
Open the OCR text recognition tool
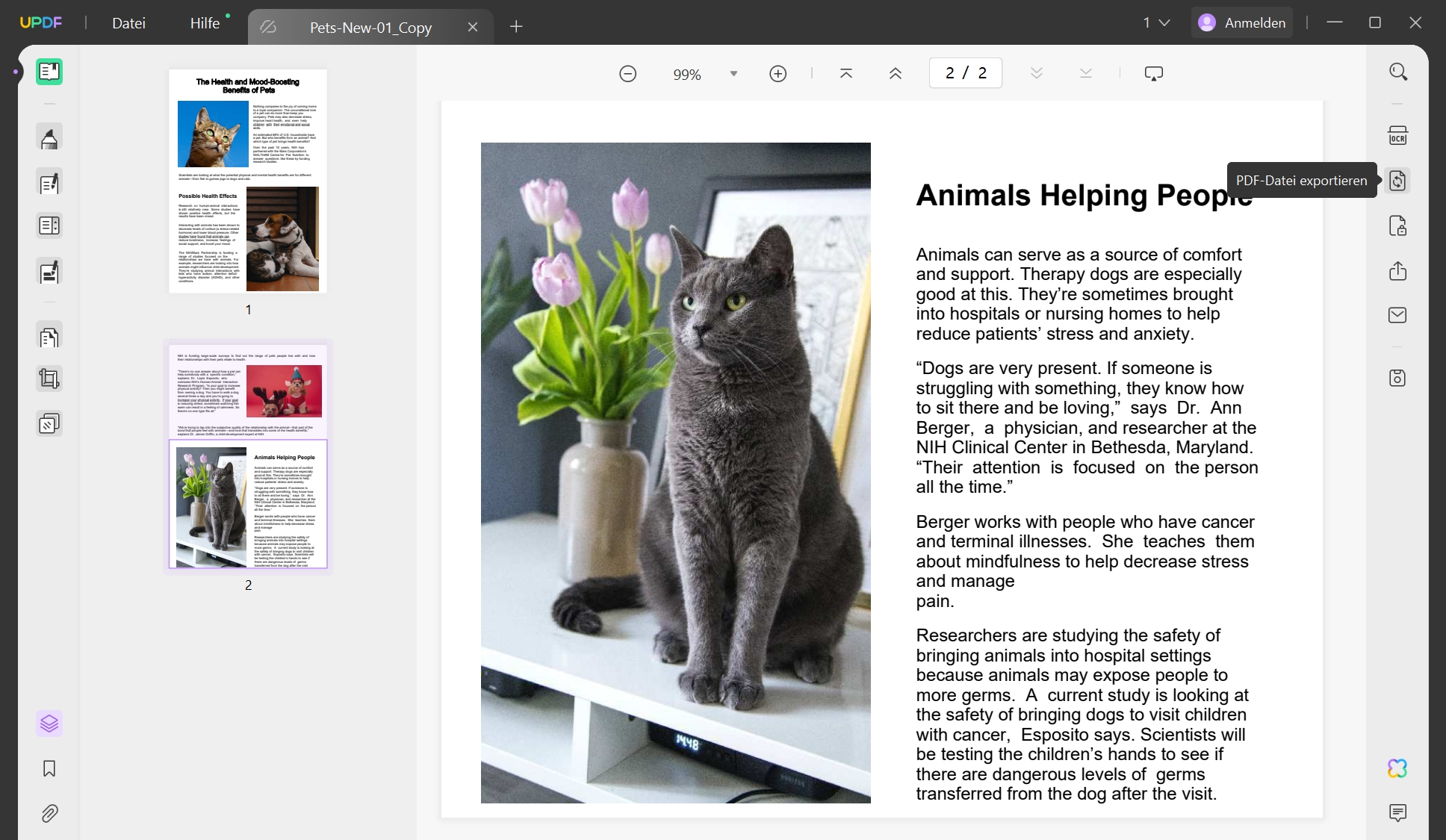point(1397,136)
